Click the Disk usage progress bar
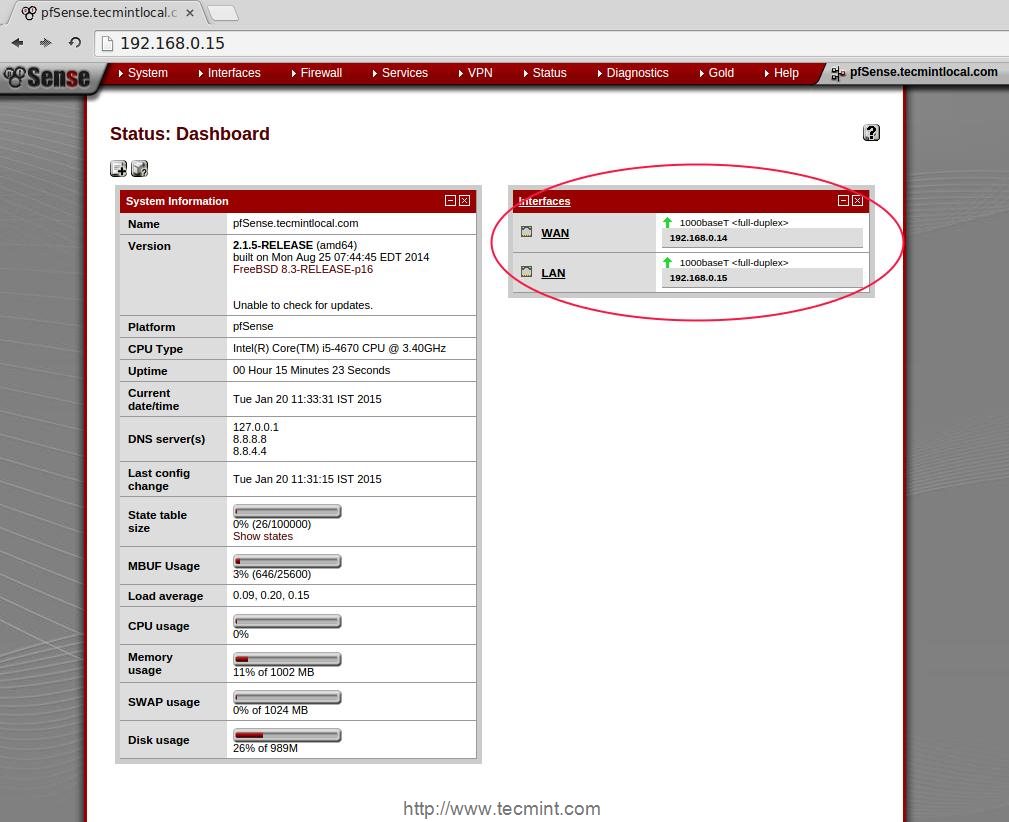 (287, 735)
